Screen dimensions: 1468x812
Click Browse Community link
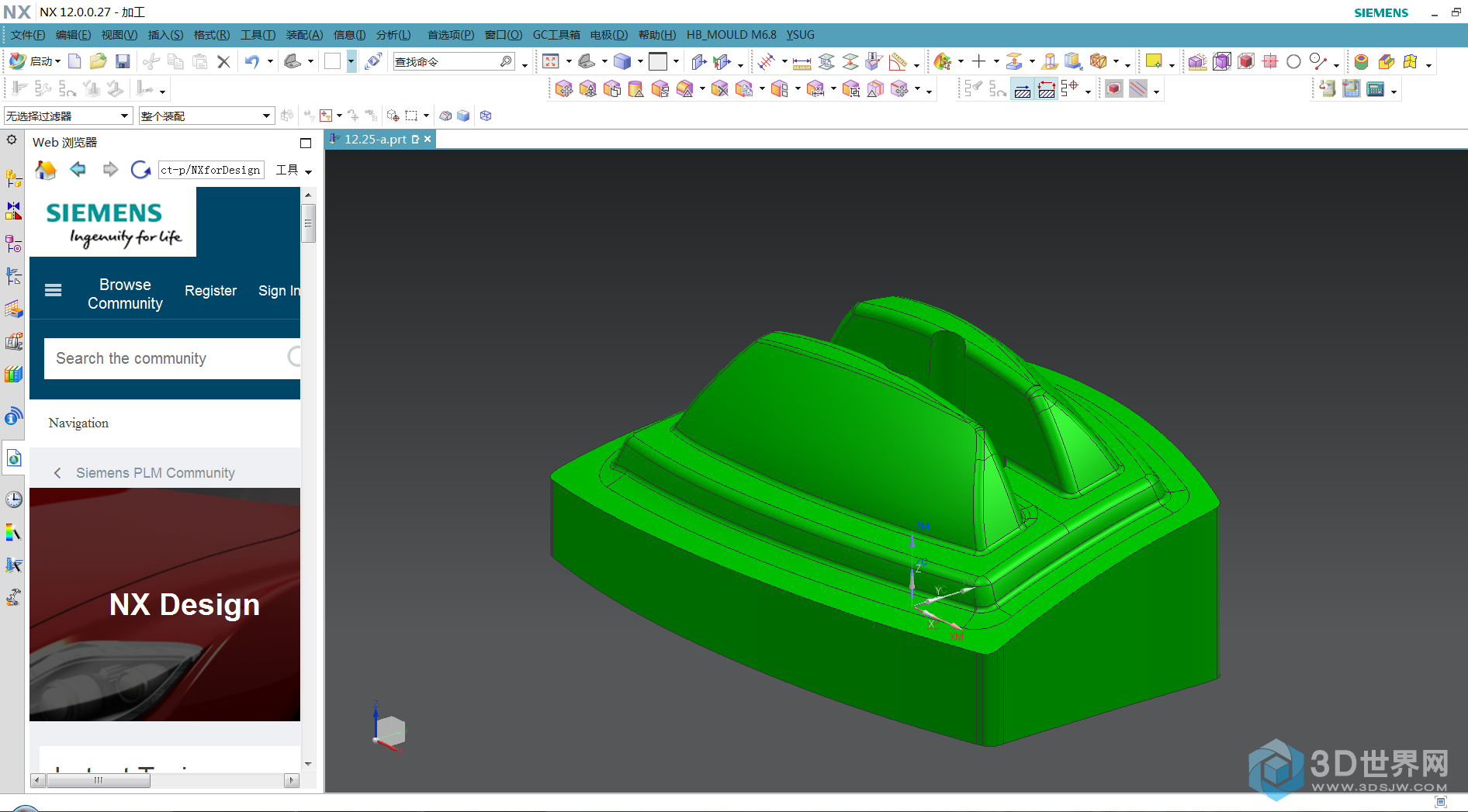[x=125, y=294]
